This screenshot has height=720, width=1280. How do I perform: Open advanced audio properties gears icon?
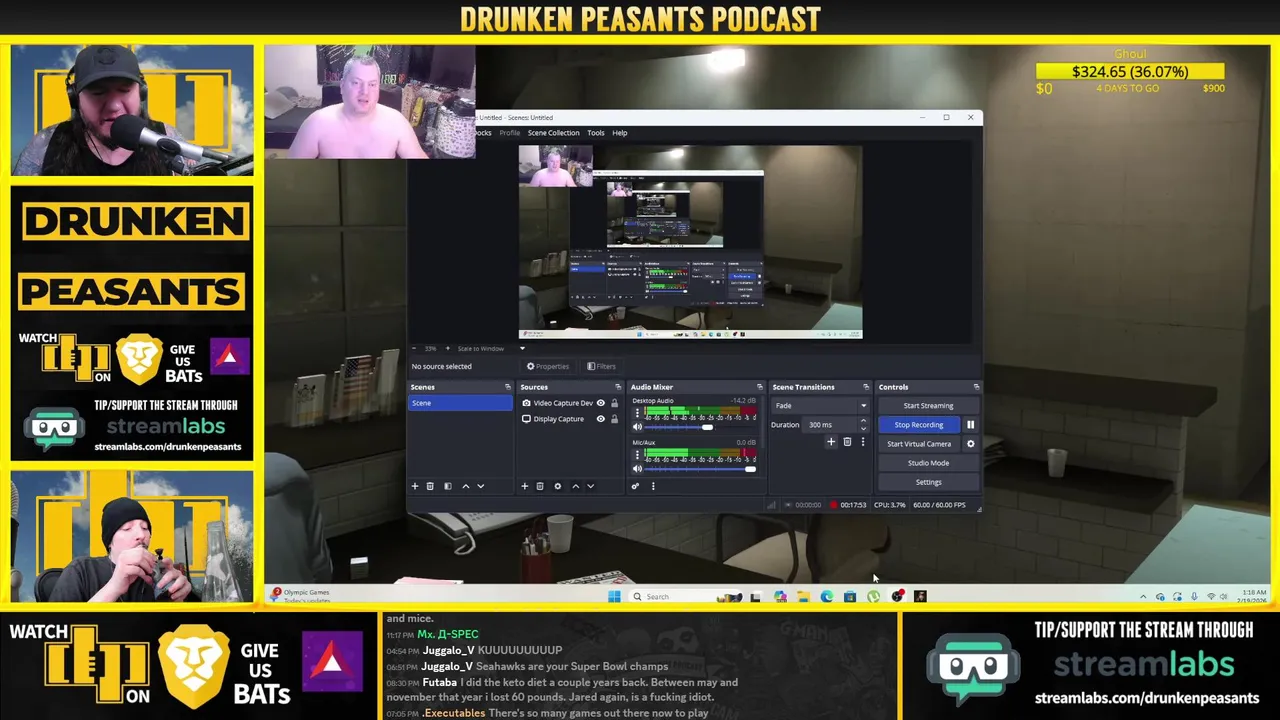[635, 486]
